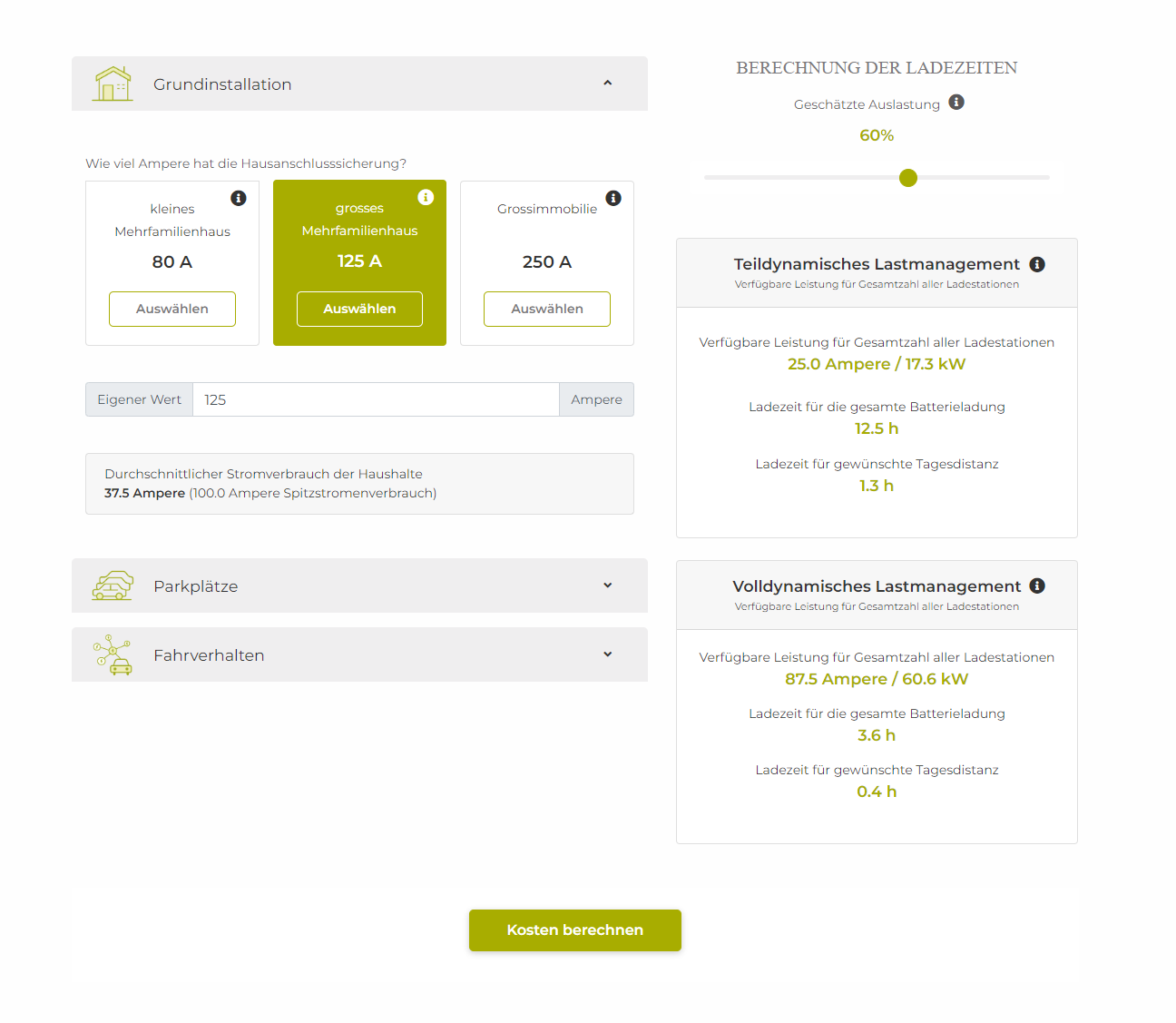The width and height of the screenshot is (1176, 1023).
Task: Click the Grundinstallation house icon
Action: click(x=112, y=84)
